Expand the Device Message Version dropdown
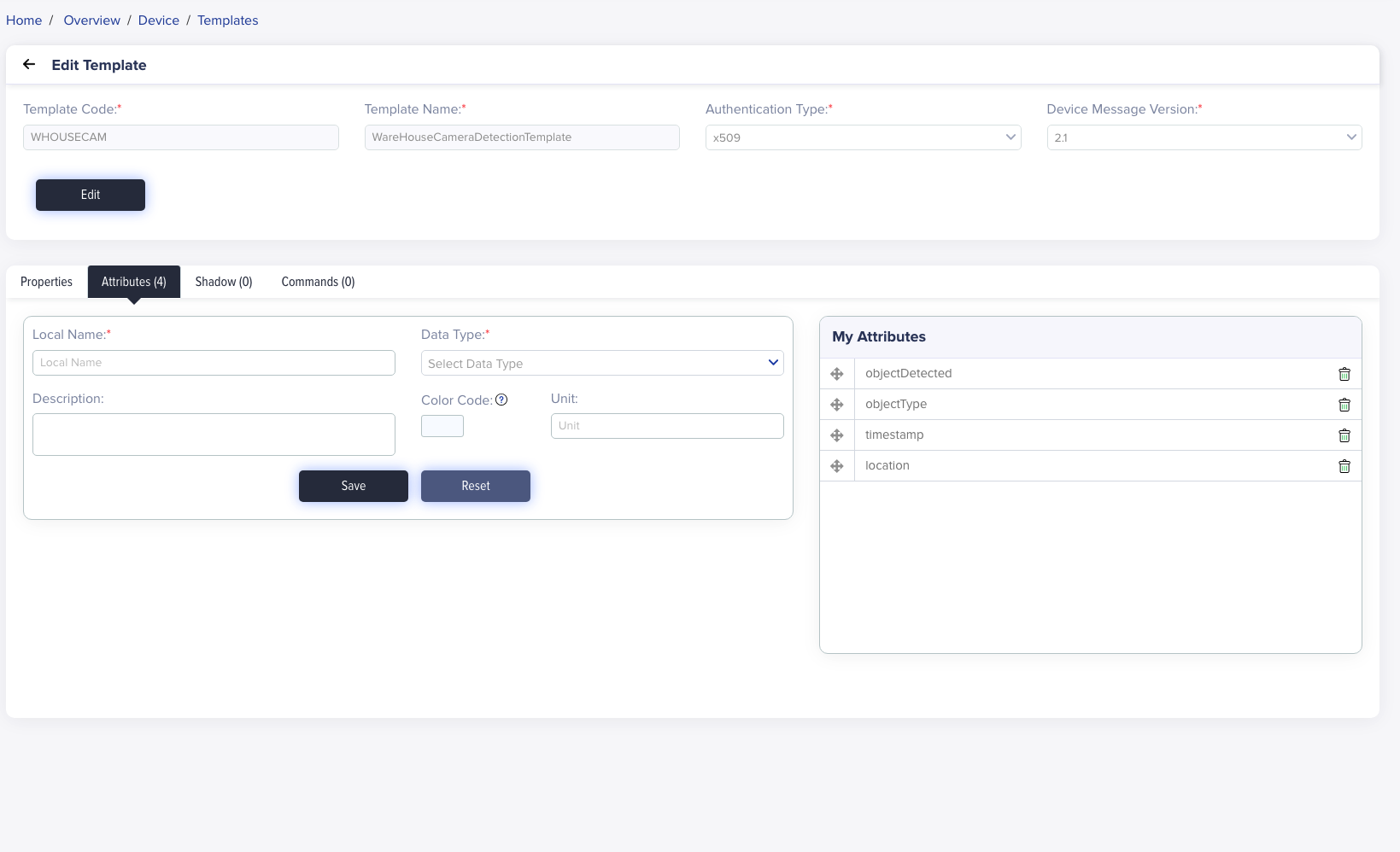The image size is (1400, 852). (x=1204, y=137)
